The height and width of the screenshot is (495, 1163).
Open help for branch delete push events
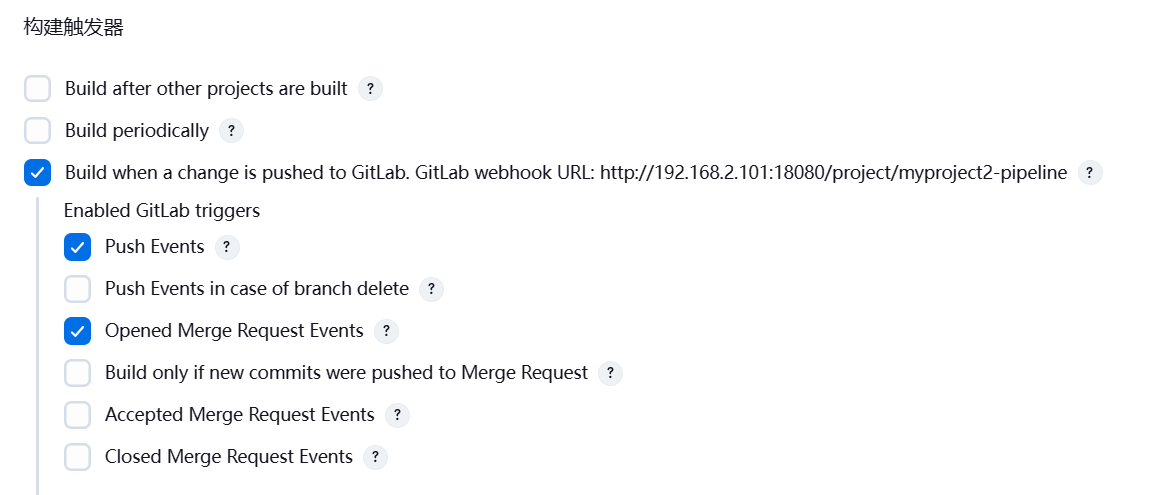432,289
